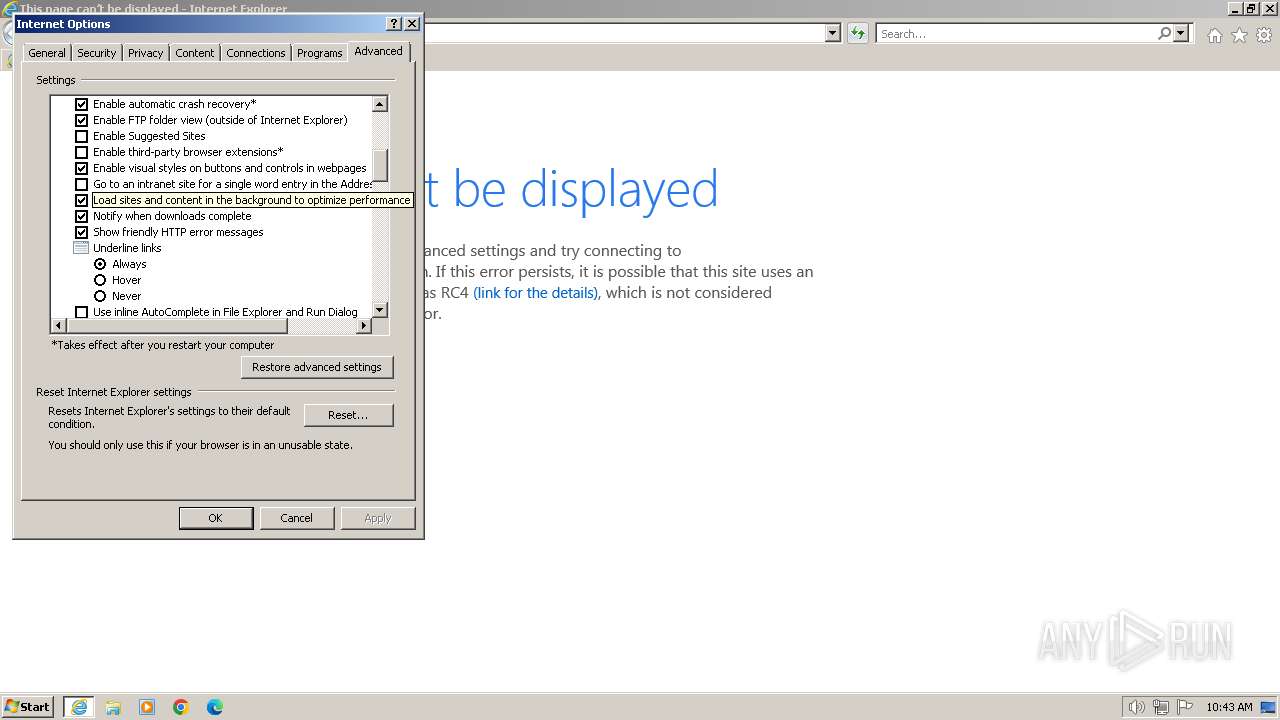Restore down the Internet Explorer window
Screen dimensions: 1280x720
point(1250,8)
